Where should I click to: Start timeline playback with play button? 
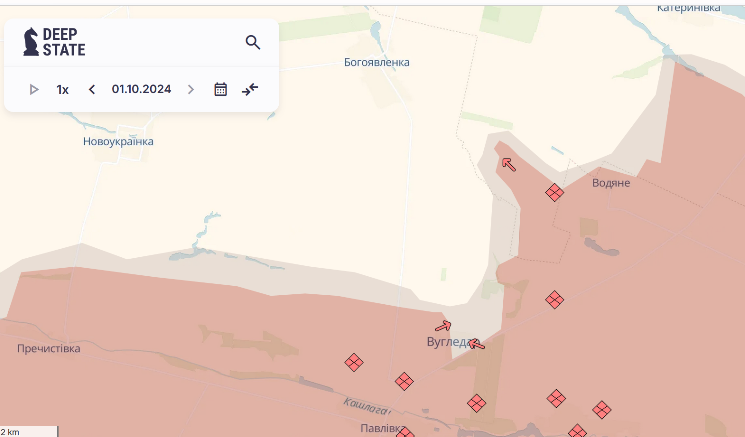point(34,89)
